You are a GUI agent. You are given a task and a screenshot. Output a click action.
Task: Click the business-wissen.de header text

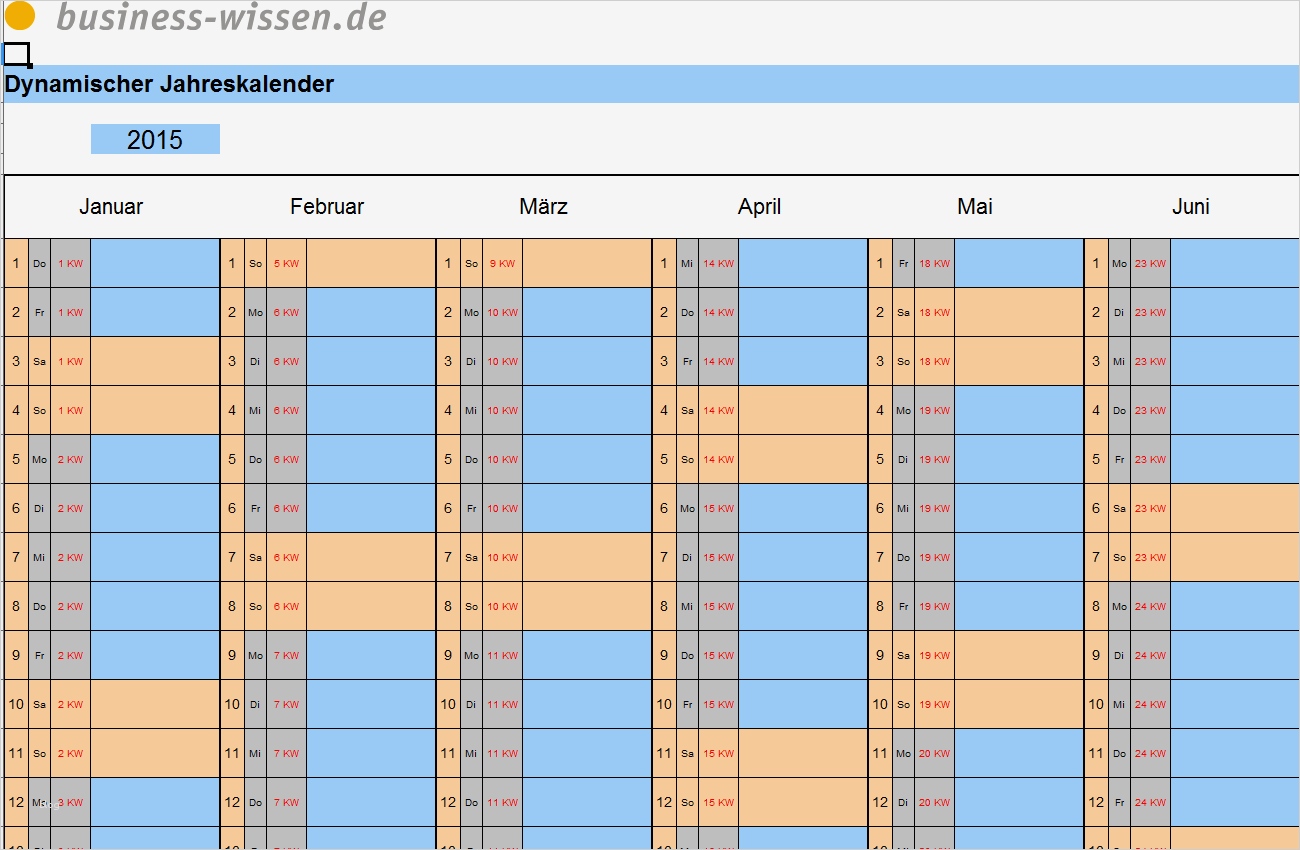point(221,16)
